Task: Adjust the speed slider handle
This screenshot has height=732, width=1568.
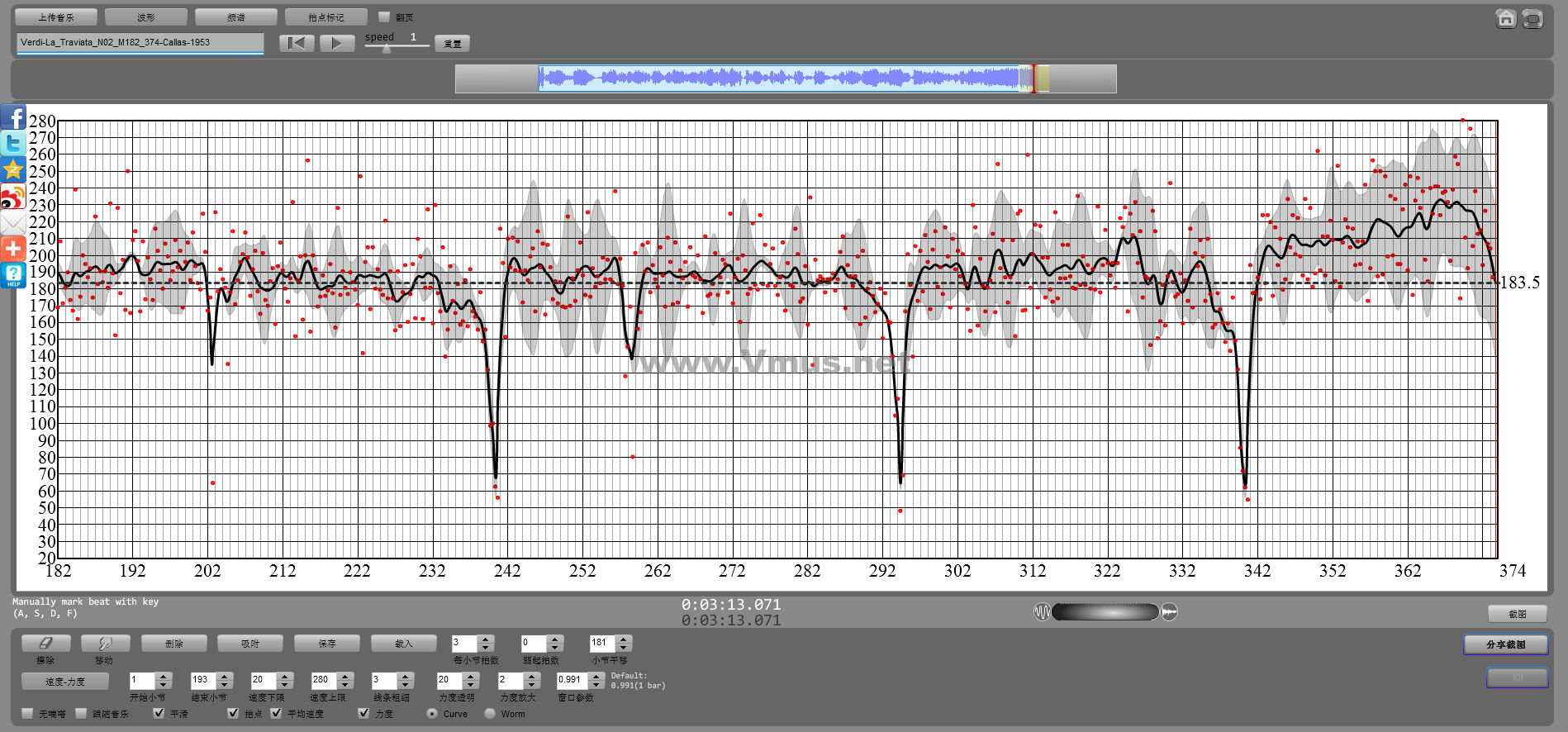Action: tap(387, 49)
